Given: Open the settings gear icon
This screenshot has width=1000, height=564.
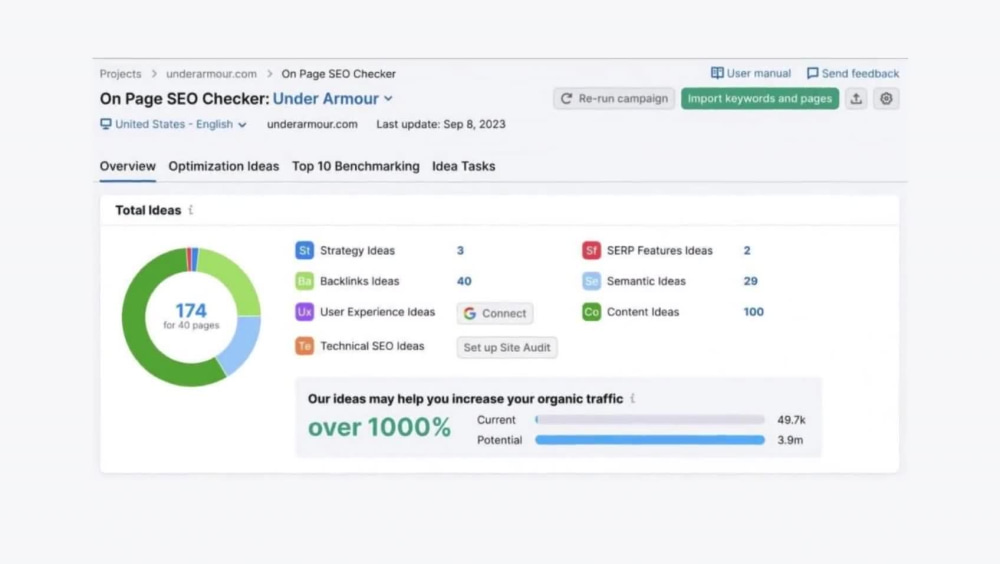Looking at the screenshot, I should click(x=886, y=98).
